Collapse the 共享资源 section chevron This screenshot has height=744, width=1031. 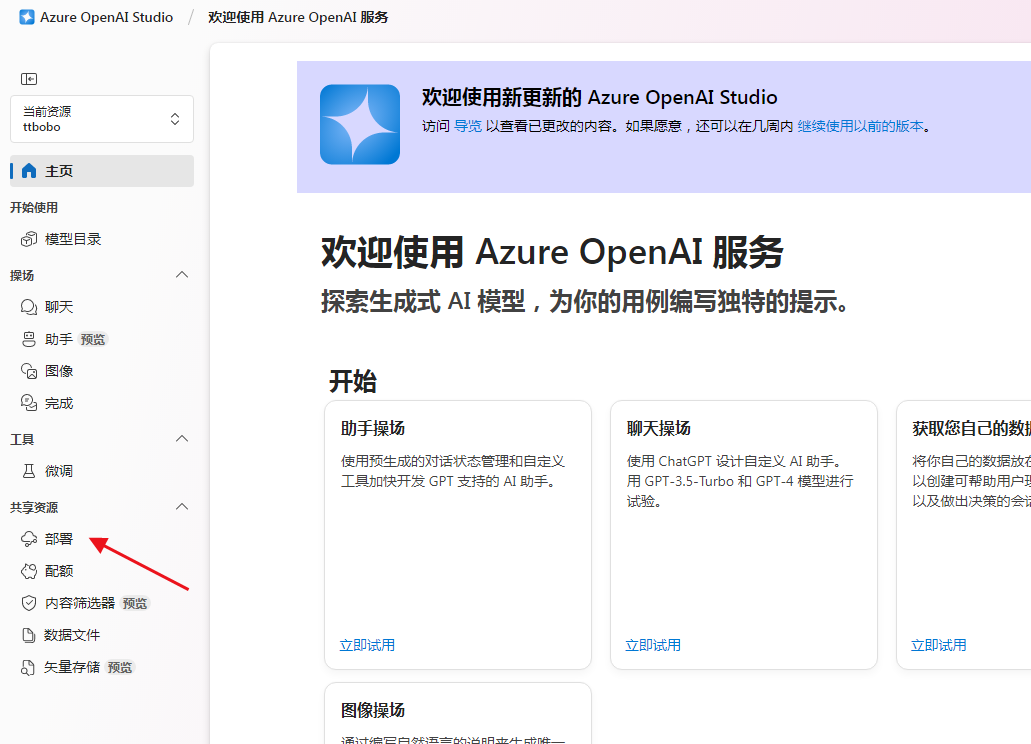coord(182,507)
